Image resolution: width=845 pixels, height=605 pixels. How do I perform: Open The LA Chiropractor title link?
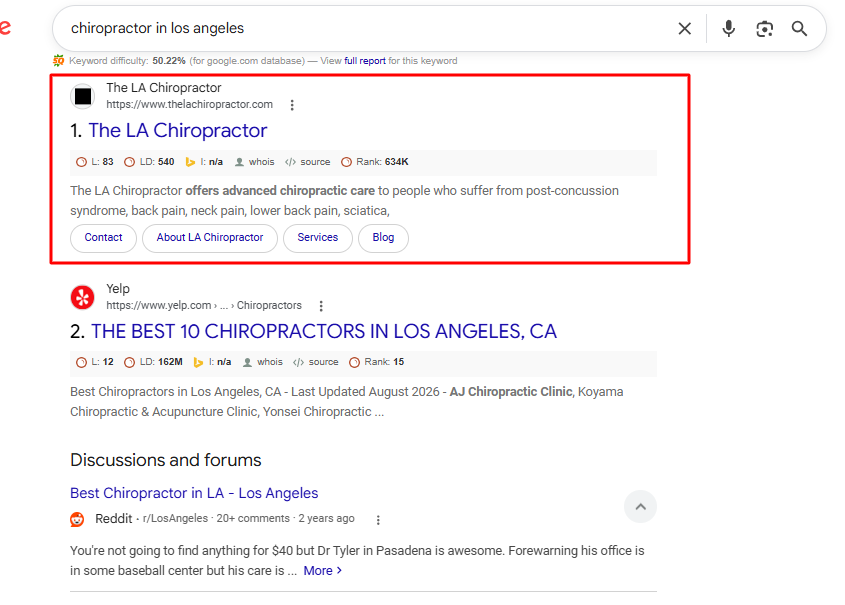(x=178, y=130)
